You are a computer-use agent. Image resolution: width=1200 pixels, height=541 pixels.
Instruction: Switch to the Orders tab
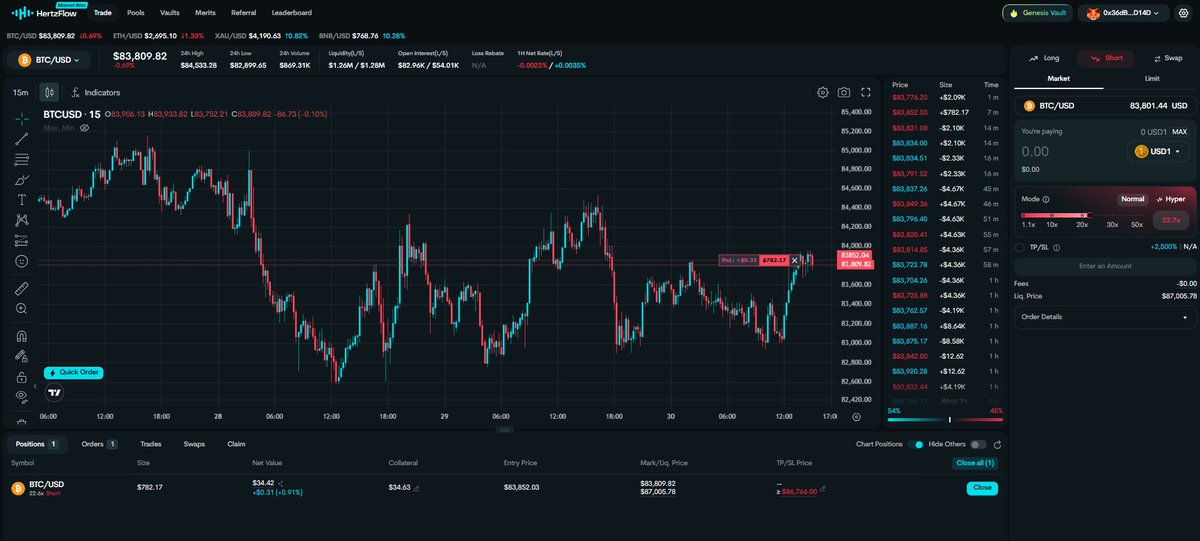coord(99,444)
